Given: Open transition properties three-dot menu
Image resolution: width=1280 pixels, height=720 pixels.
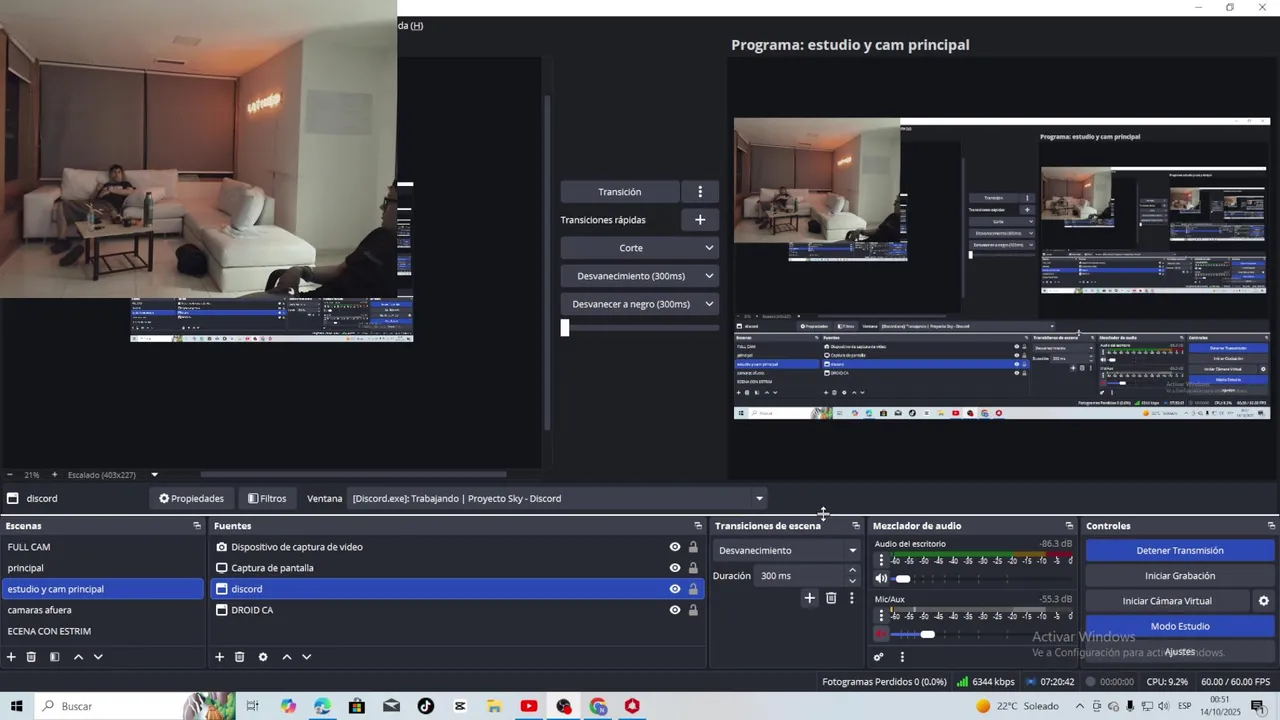Looking at the screenshot, I should (x=852, y=598).
